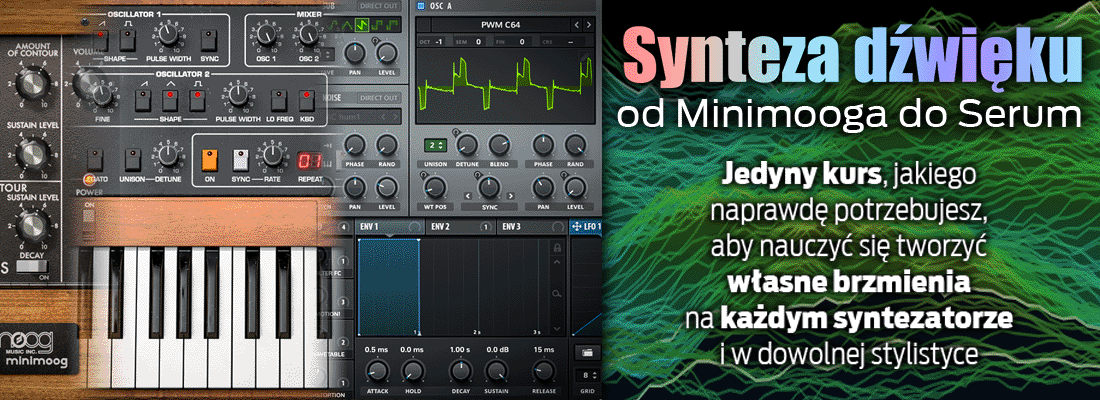Switch to the ENV 2 tab
The height and width of the screenshot is (400, 1100).
coord(460,227)
